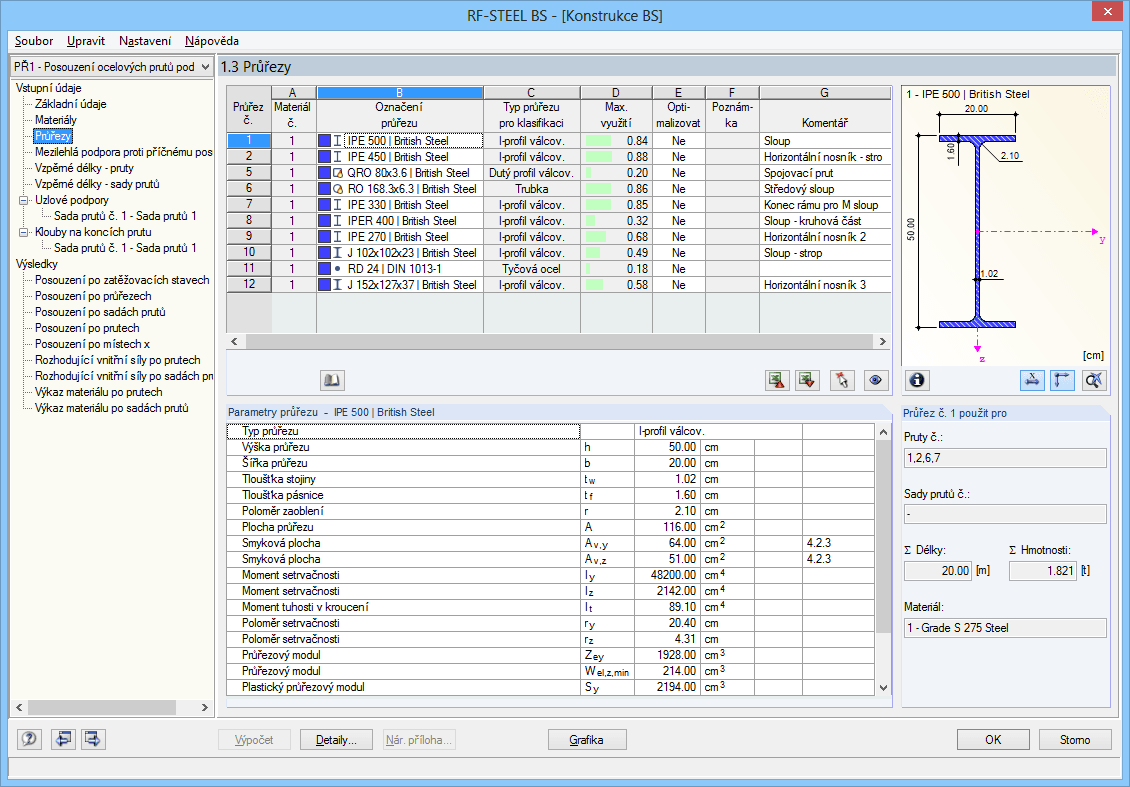Click the Detaily... button
1130x787 pixels.
337,739
